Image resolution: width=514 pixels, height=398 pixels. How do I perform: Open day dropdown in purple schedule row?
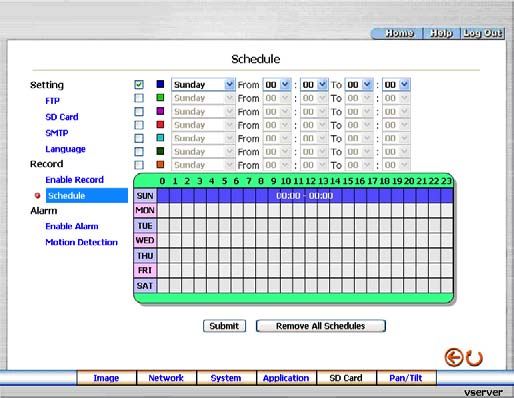[x=203, y=112]
